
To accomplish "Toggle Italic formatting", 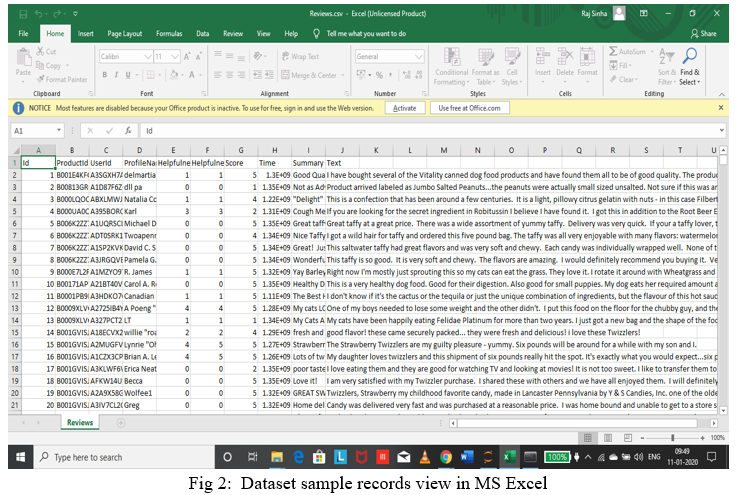I will pos(116,75).
